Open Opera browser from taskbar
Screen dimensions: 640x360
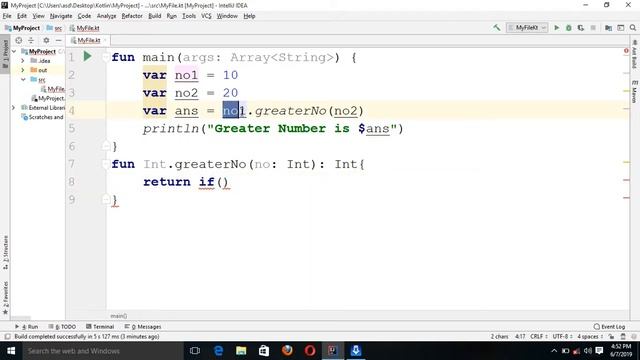pos(310,351)
